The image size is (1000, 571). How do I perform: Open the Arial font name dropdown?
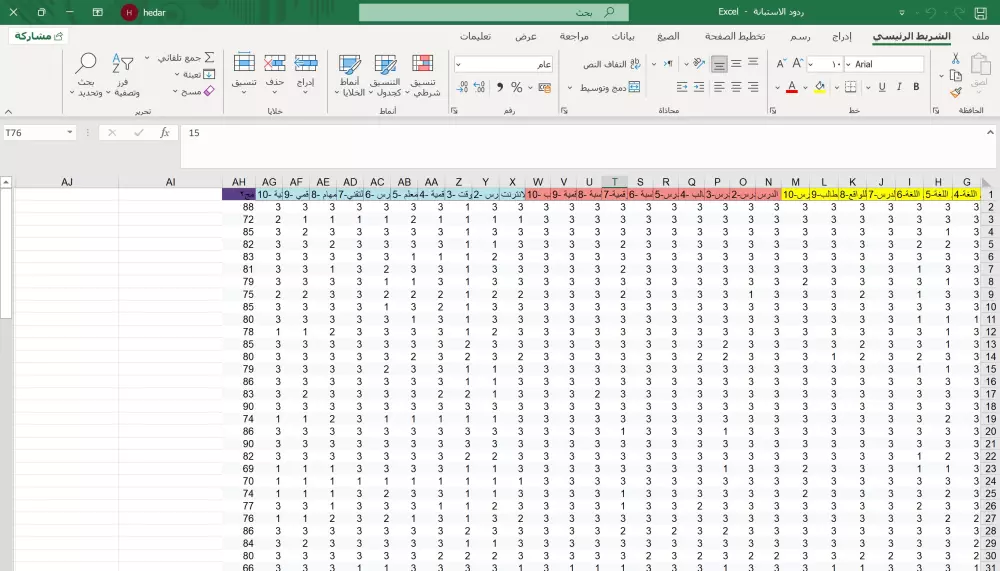click(848, 64)
